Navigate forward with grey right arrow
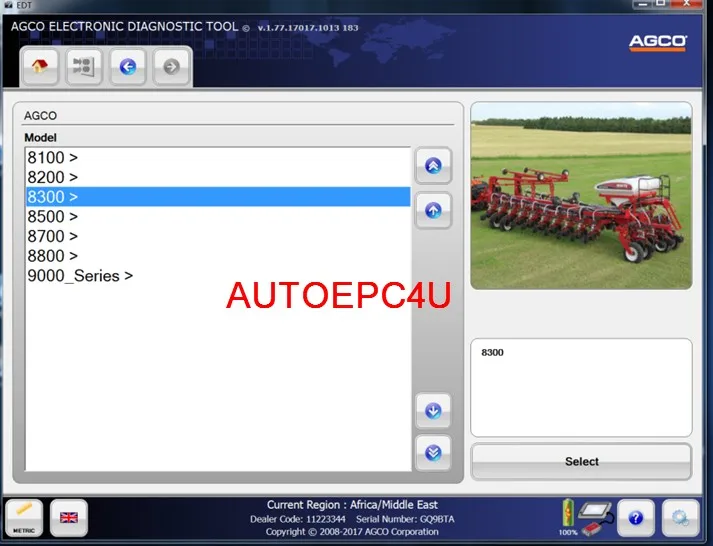 [x=171, y=67]
